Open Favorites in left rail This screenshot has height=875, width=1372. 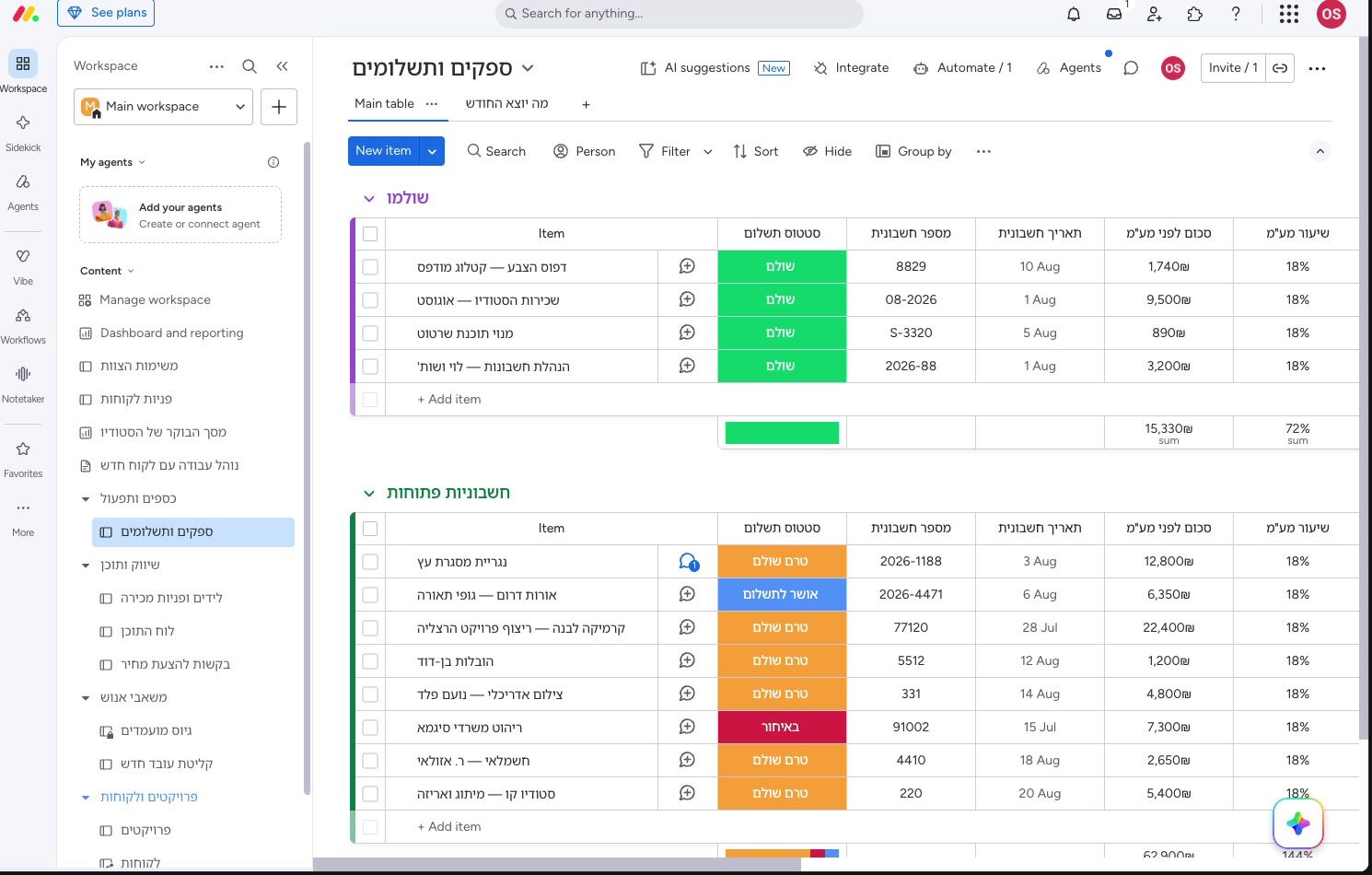click(x=23, y=459)
